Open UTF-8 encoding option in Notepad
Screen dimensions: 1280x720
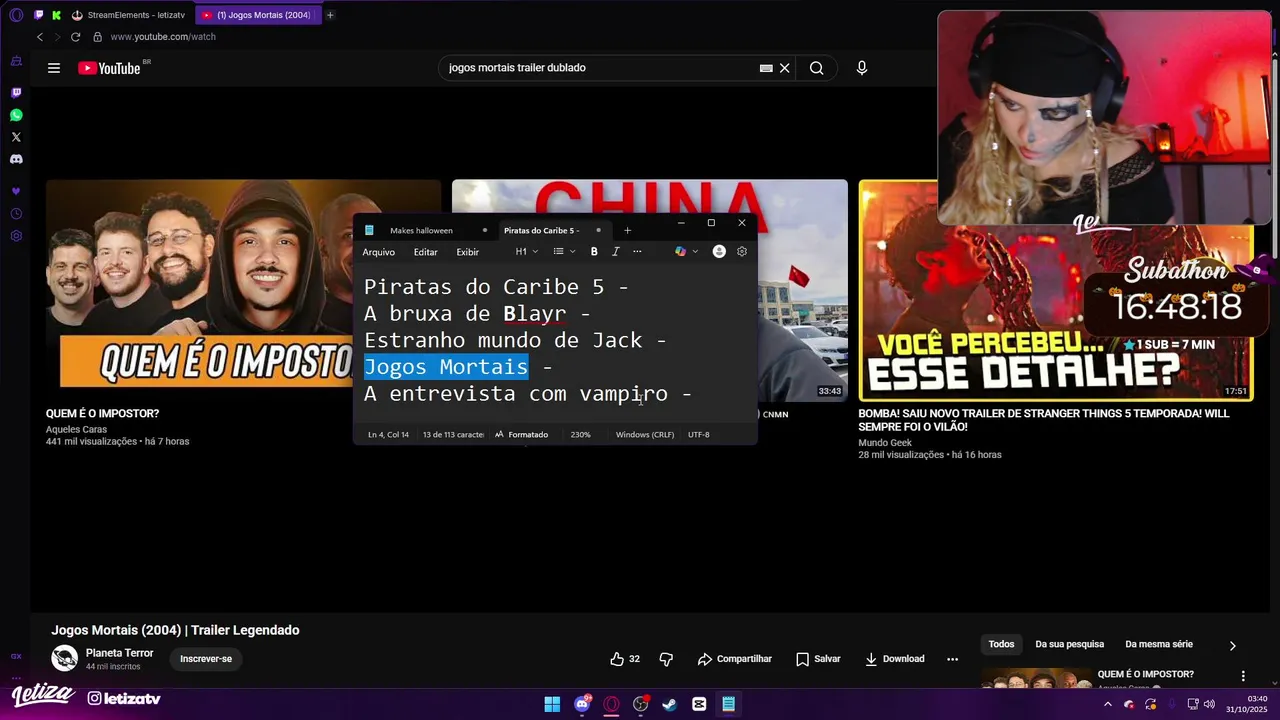[699, 435]
